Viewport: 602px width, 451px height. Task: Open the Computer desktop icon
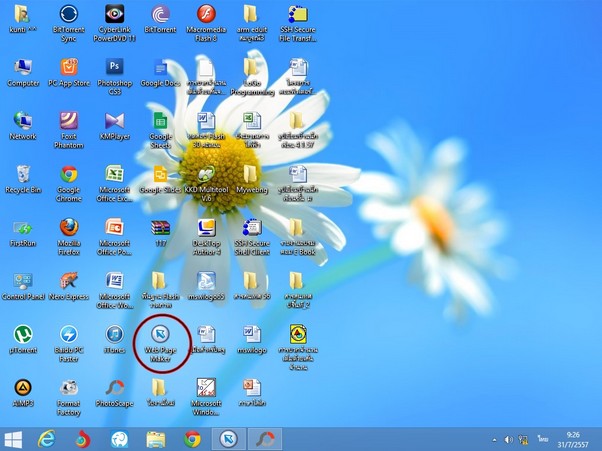23,73
